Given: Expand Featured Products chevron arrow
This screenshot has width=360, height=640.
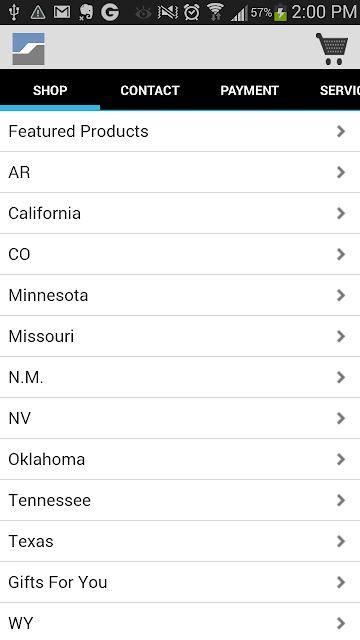Looking at the screenshot, I should [341, 131].
